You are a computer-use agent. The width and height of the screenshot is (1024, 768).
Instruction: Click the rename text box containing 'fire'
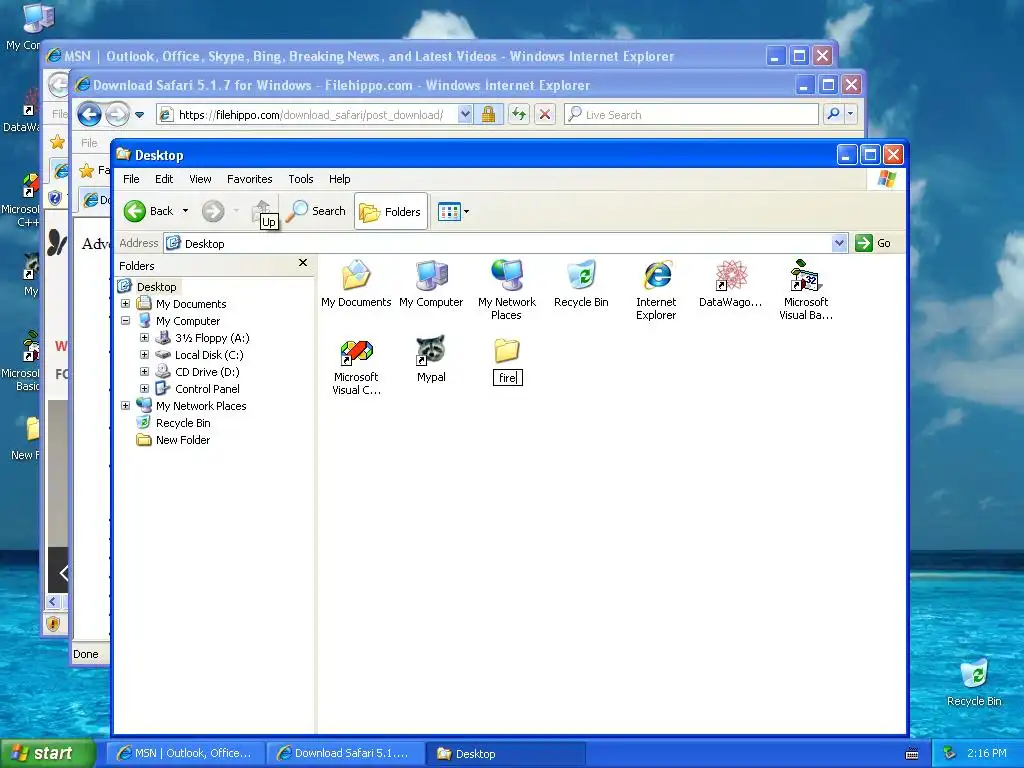(507, 377)
